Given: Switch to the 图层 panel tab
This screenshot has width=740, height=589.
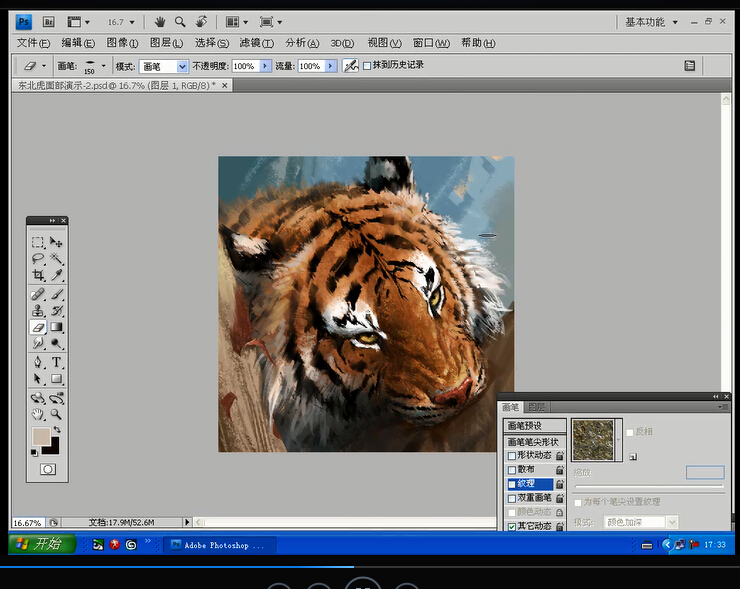Looking at the screenshot, I should coord(537,407).
